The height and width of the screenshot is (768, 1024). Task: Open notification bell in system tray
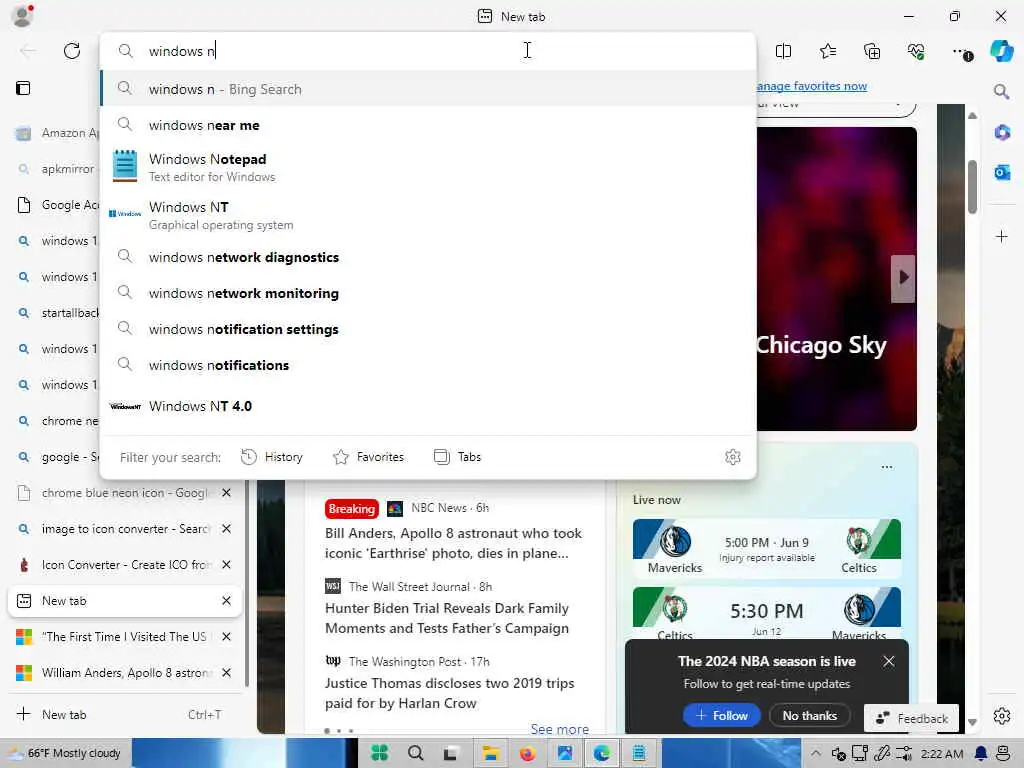coord(980,754)
